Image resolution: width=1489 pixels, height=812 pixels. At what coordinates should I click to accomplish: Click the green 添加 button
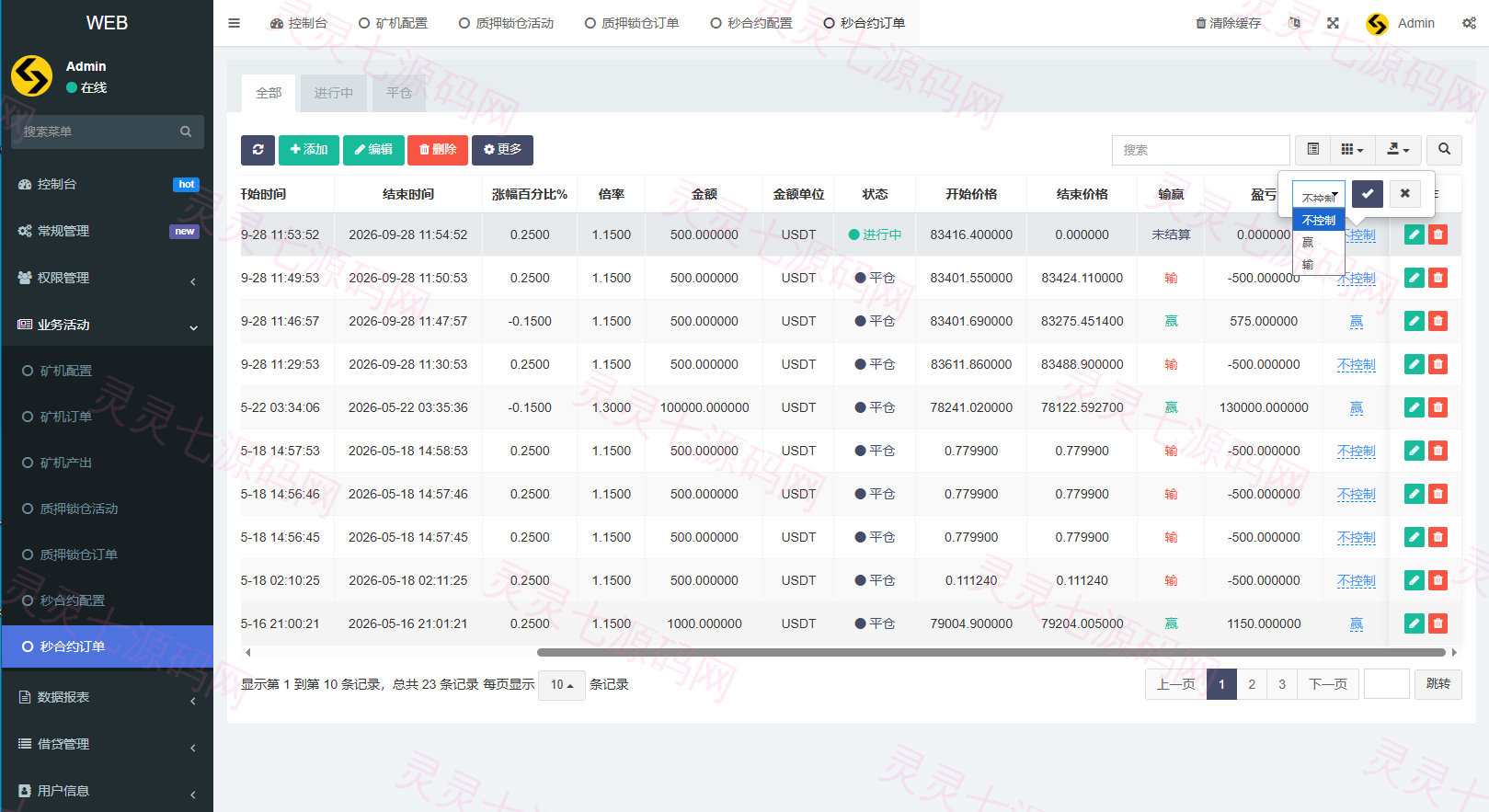coord(309,150)
